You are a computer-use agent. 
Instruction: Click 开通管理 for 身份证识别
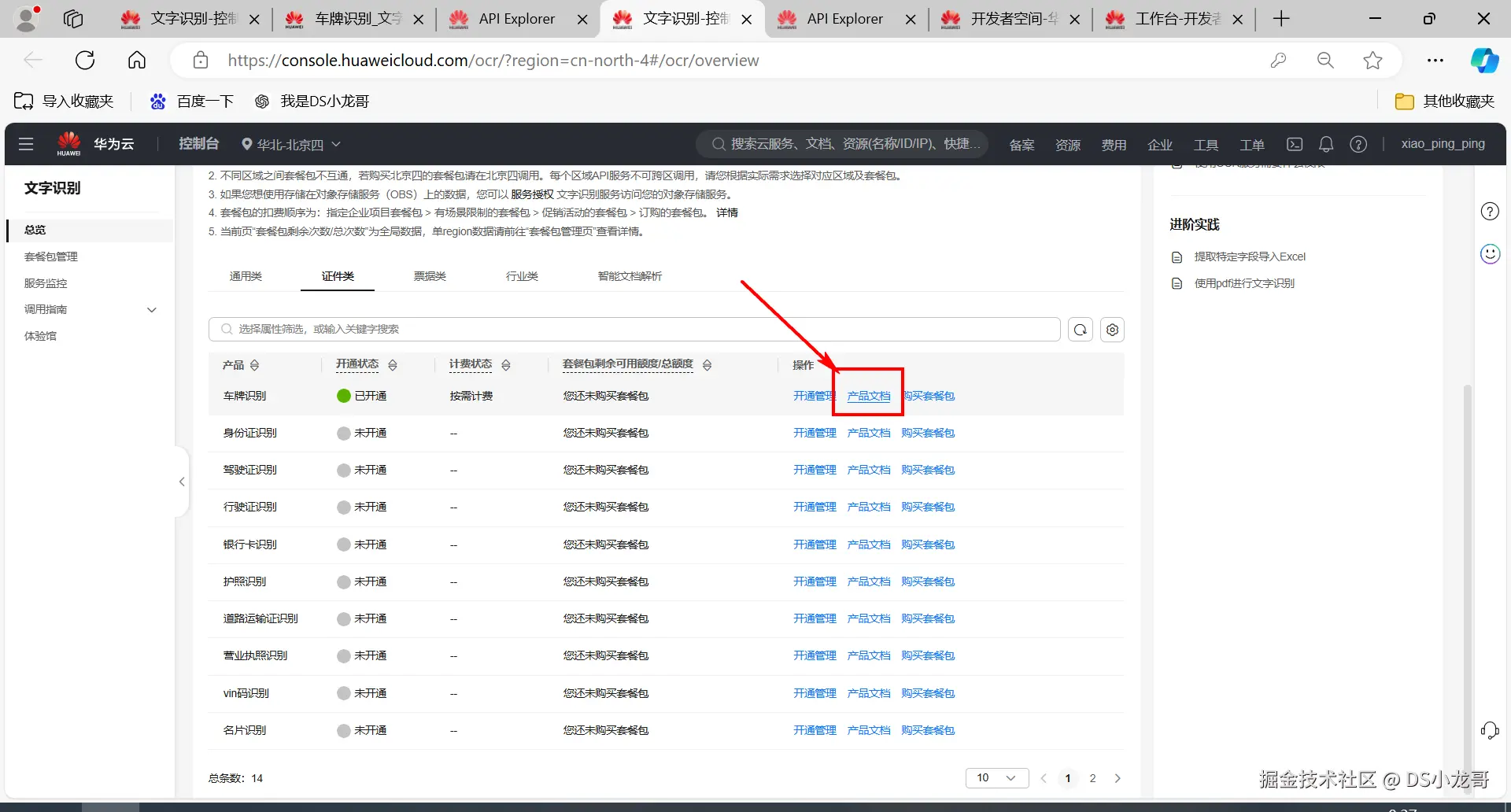click(x=815, y=433)
